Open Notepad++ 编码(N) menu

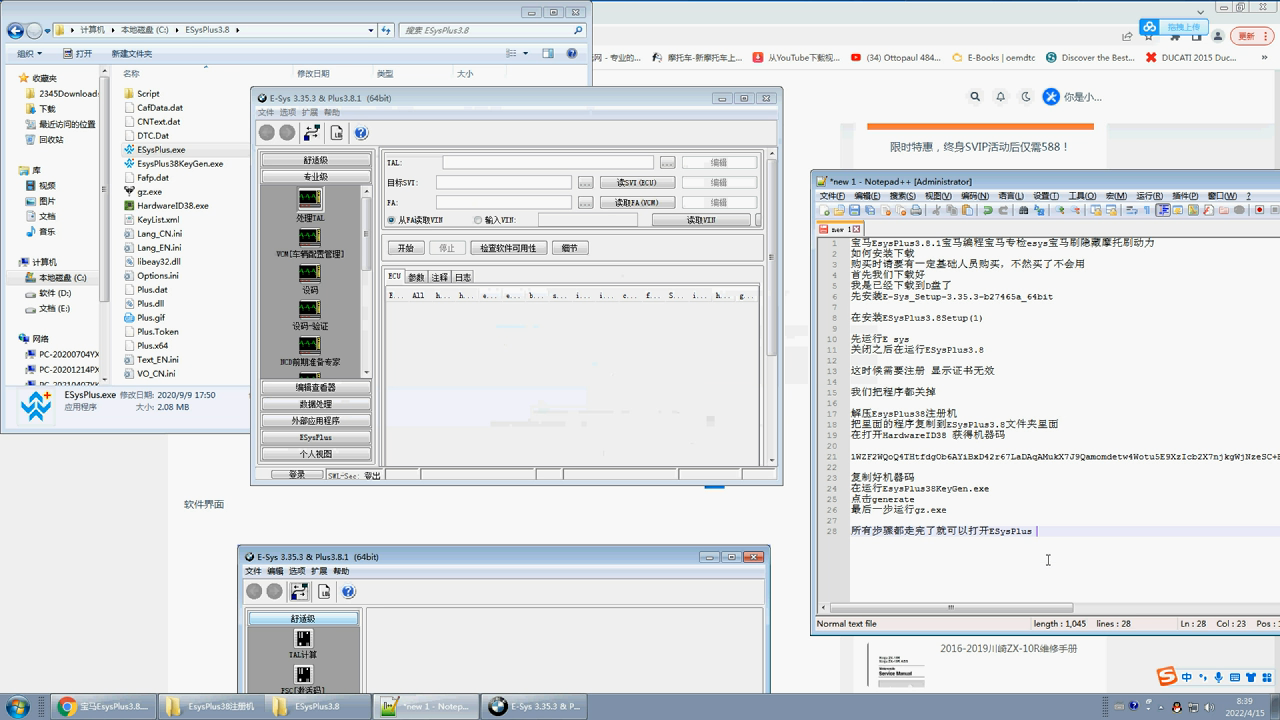click(x=975, y=196)
